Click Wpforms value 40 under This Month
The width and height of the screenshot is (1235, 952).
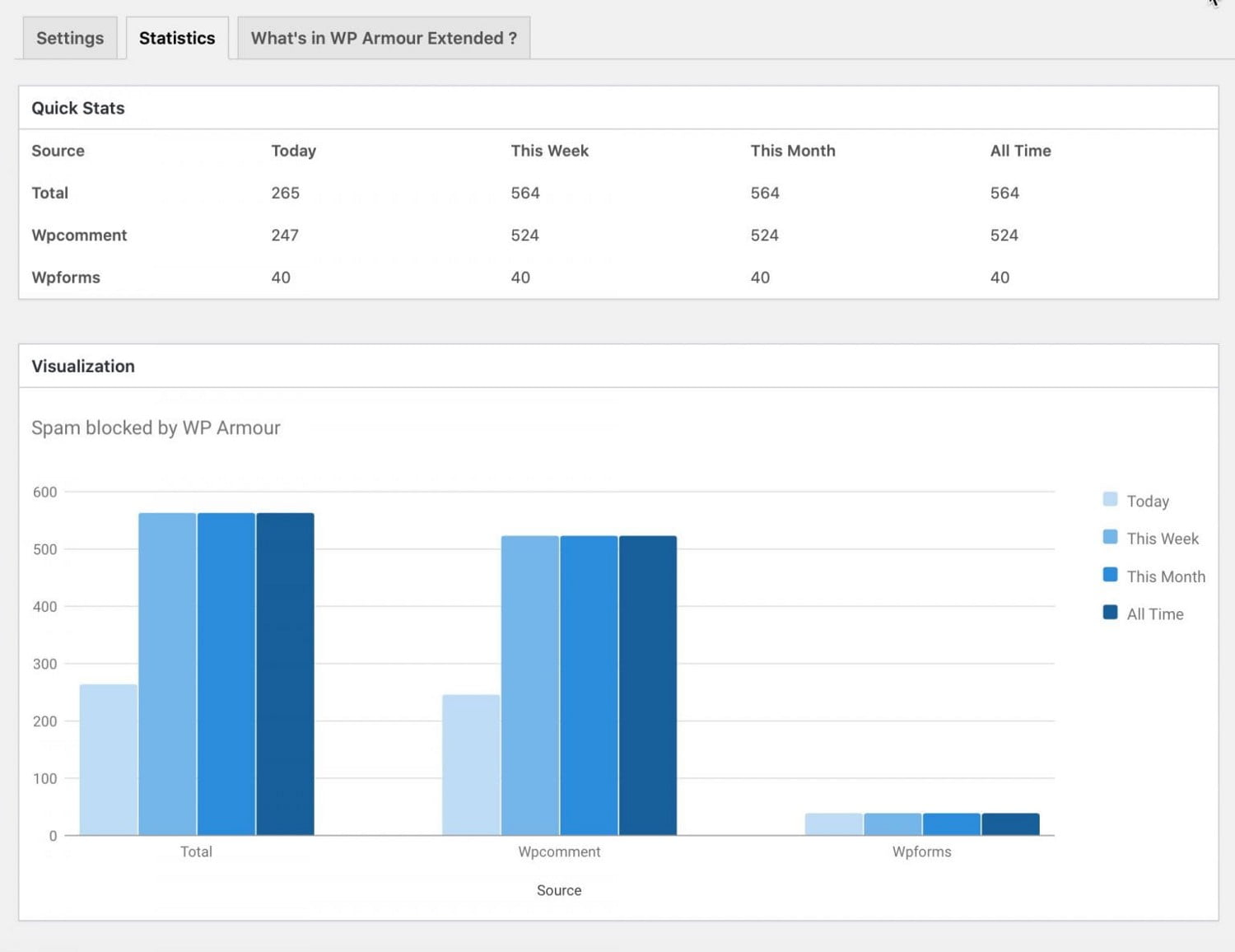coord(760,278)
